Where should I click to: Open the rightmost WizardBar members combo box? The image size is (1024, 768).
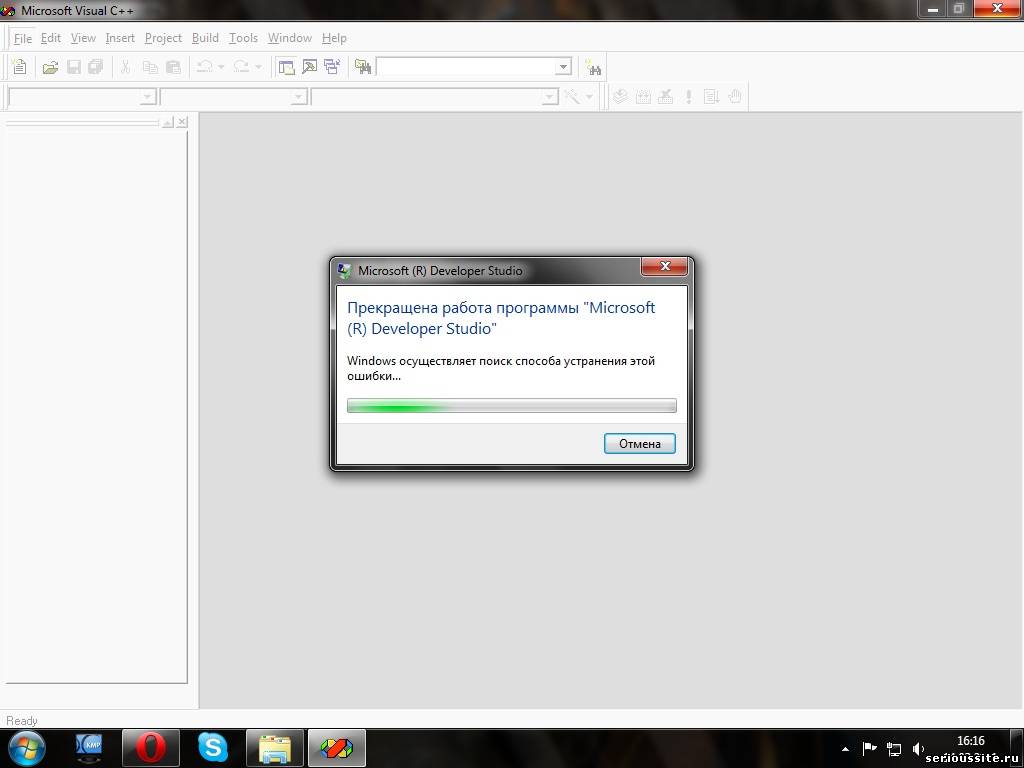coord(435,97)
